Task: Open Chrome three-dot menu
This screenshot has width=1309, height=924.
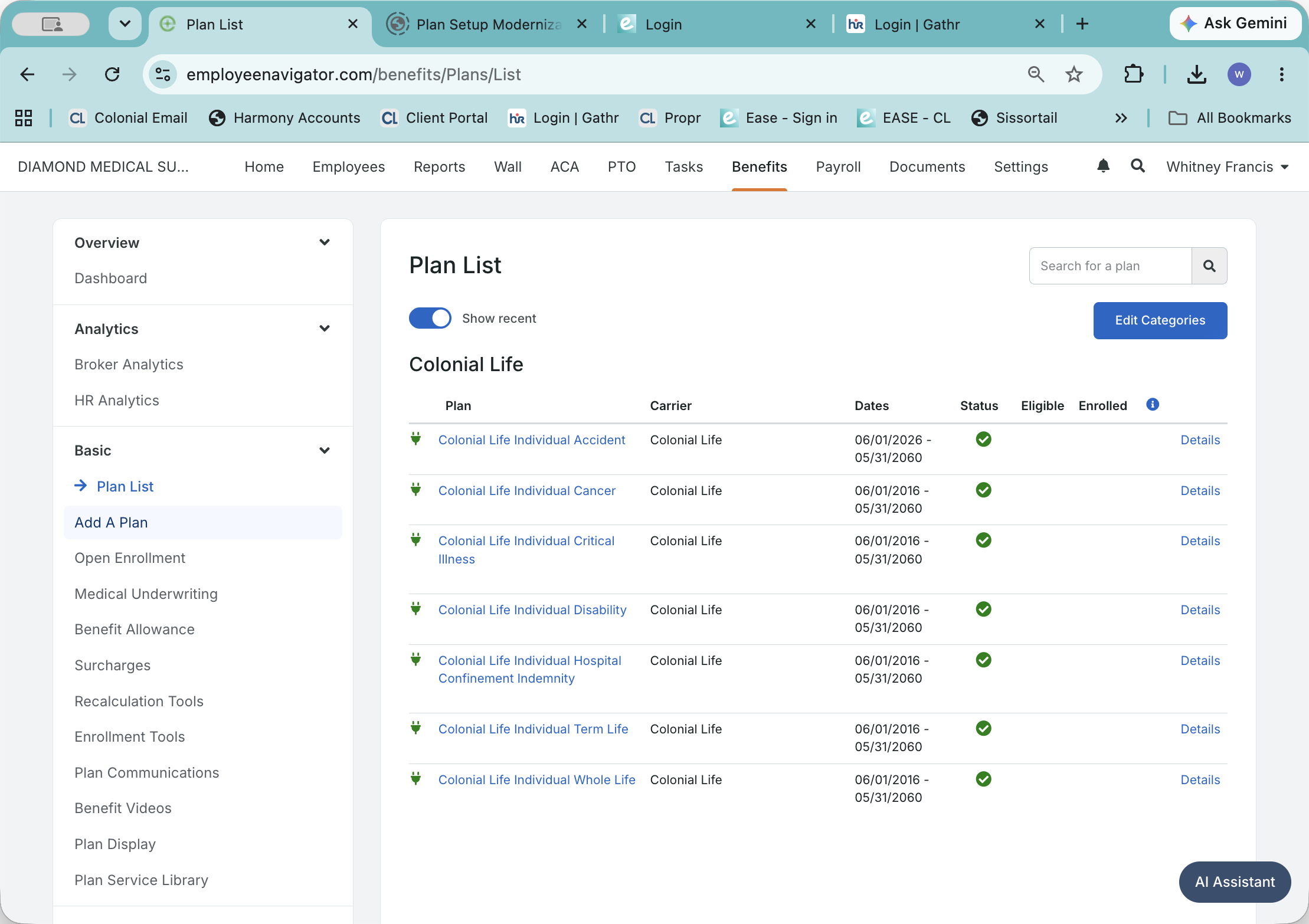Action: 1281,74
